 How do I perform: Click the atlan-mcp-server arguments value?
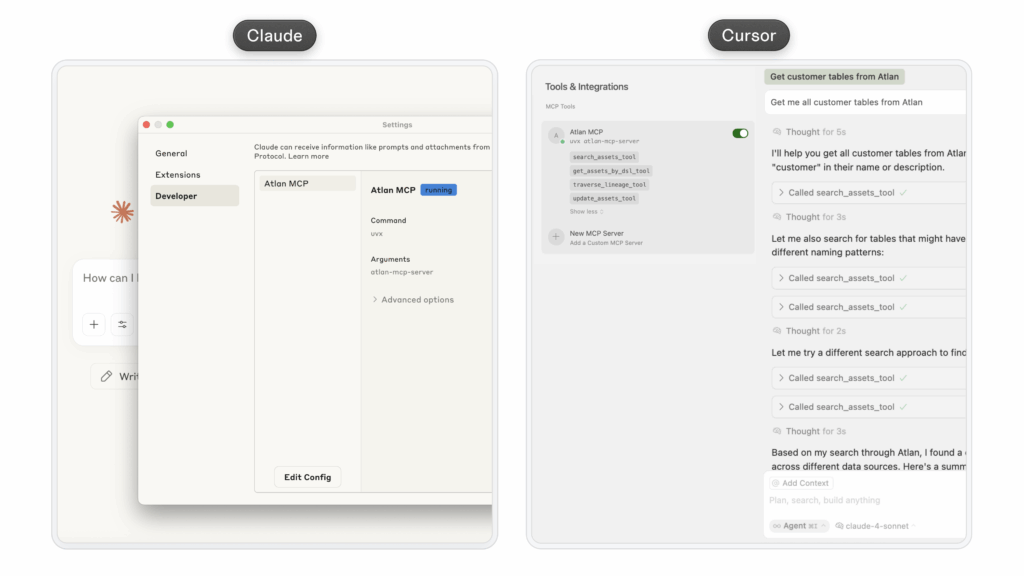click(x=402, y=272)
